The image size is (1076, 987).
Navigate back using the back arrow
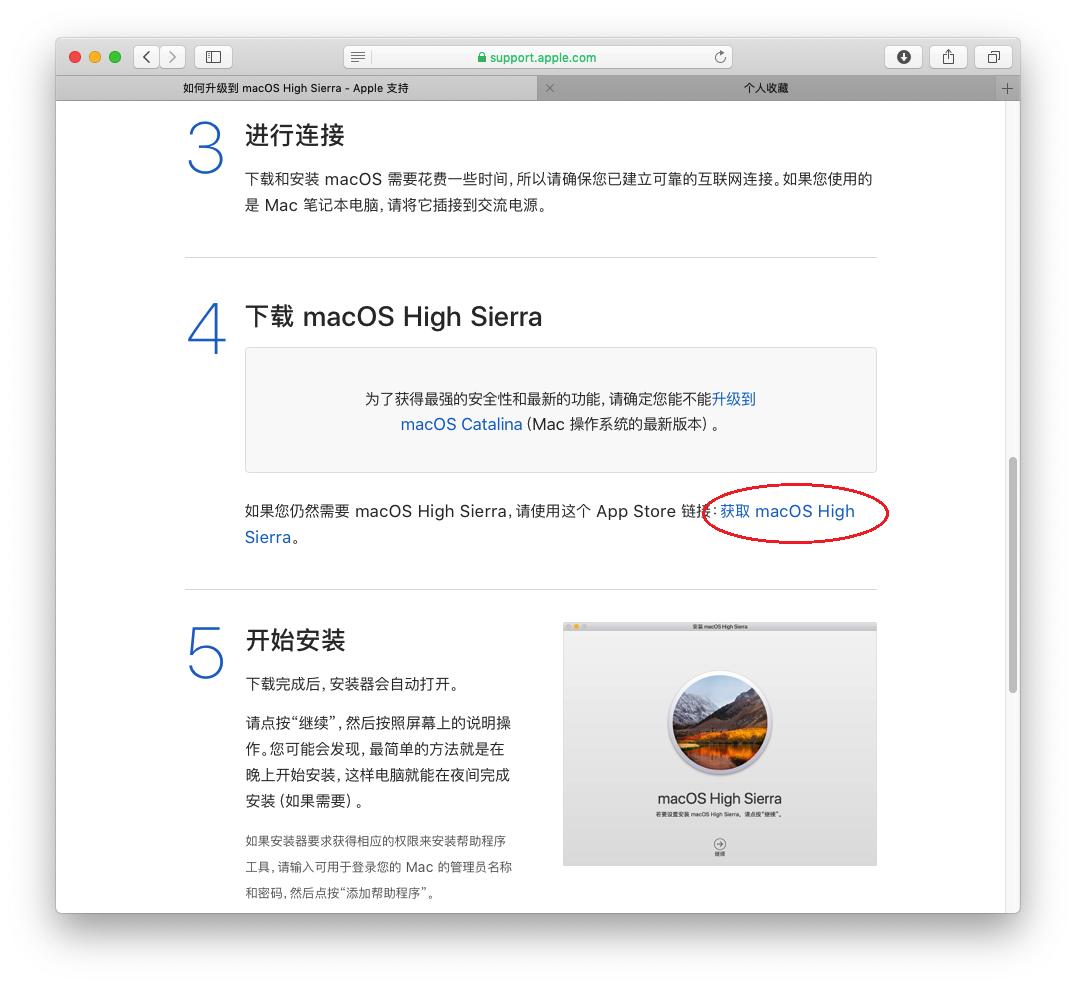coord(146,57)
